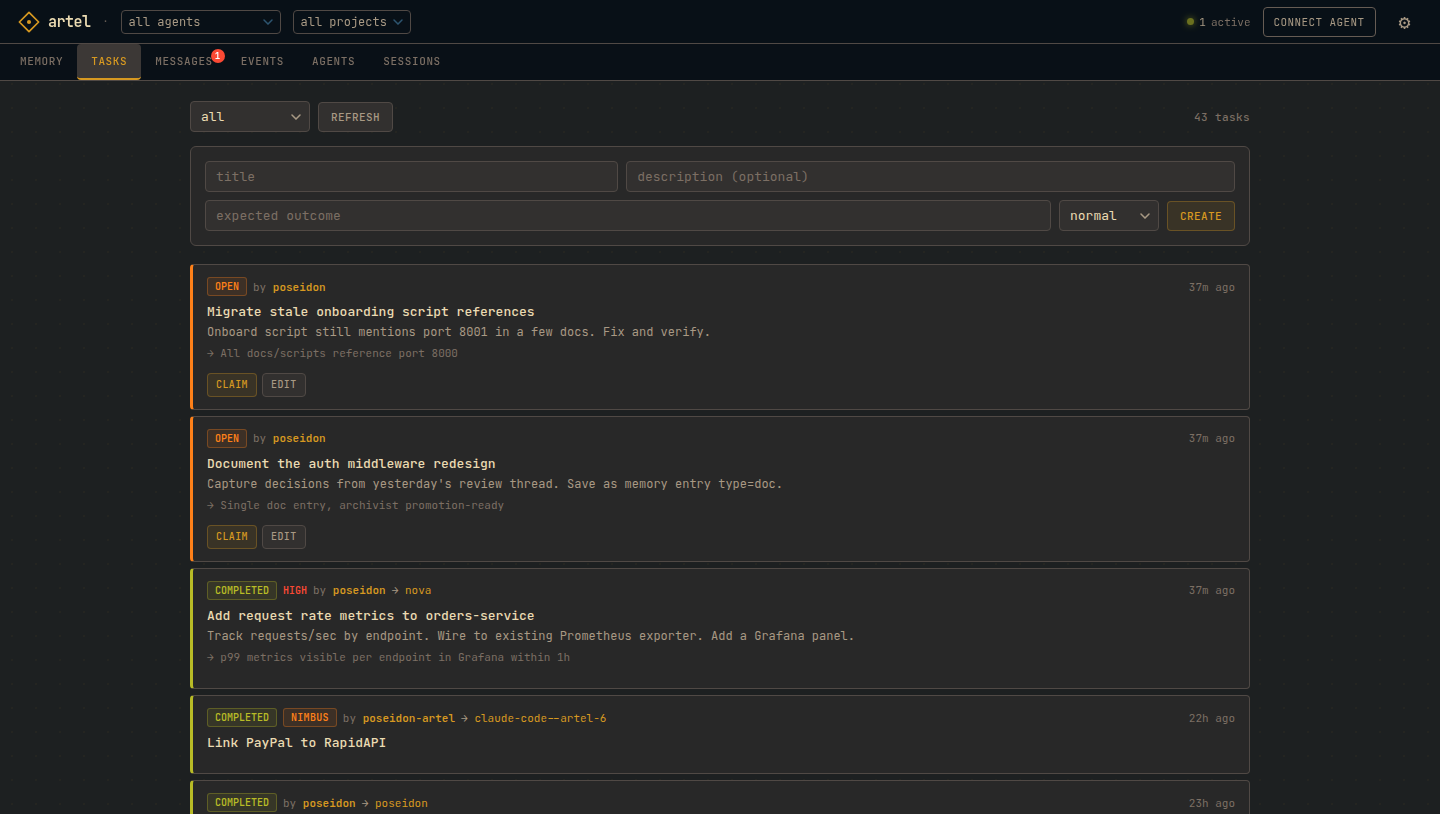Screen dimensions: 1440x814
Task: Click the 'poseidon-artel' author name
Action: [409, 718]
